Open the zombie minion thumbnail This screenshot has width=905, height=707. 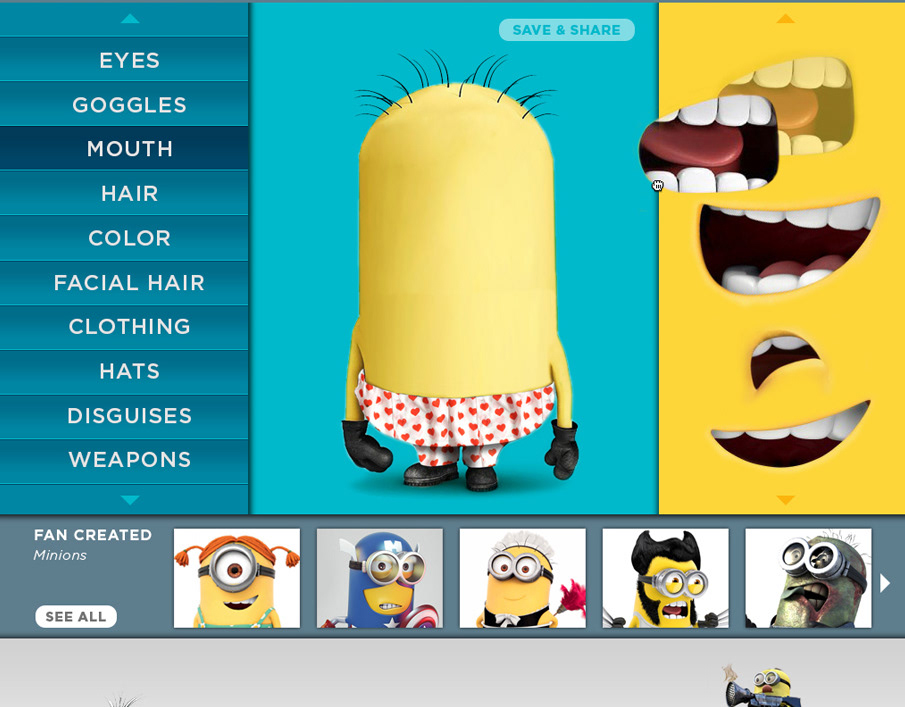click(x=808, y=578)
